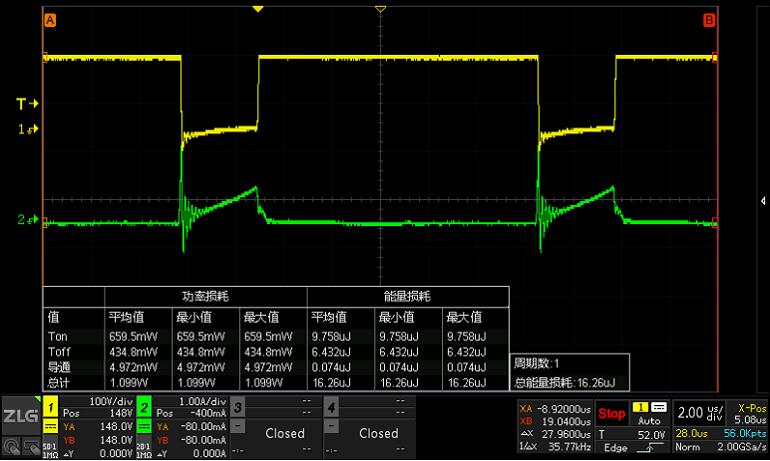Select cursor A marker at top left
The height and width of the screenshot is (461, 770).
coord(51,20)
